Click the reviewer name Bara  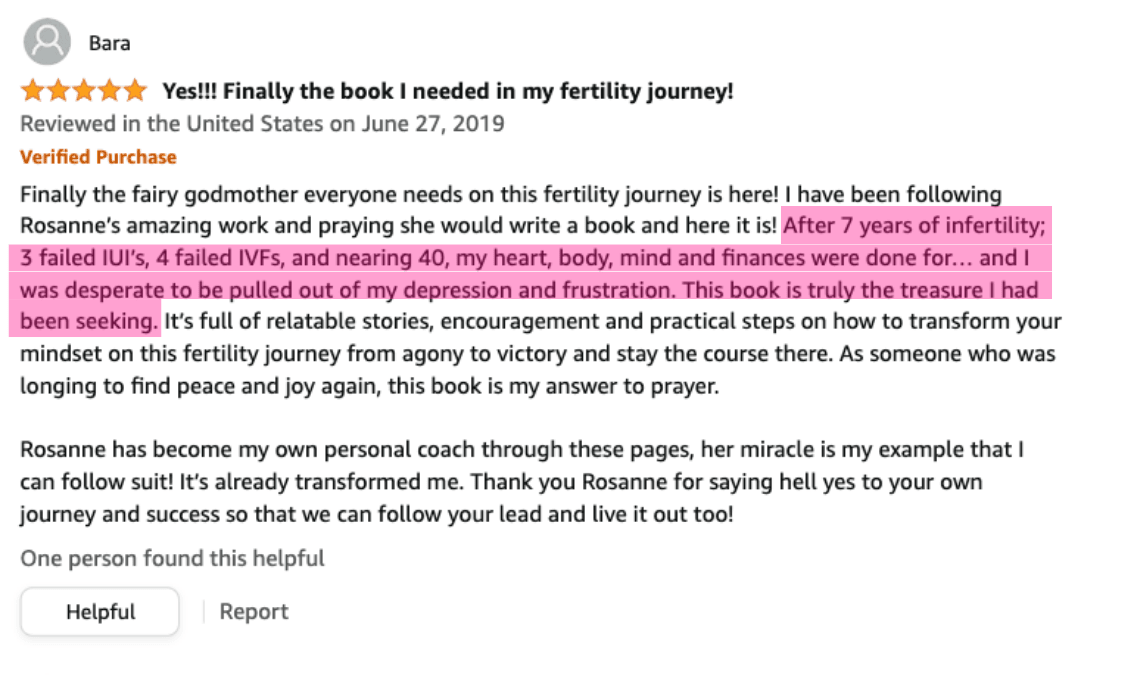point(110,43)
